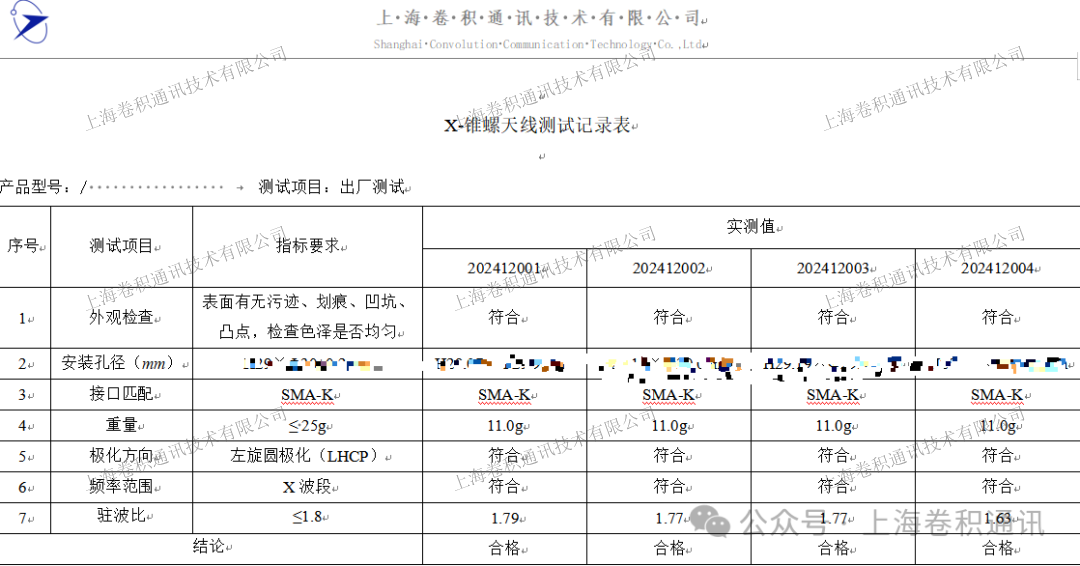Viewport: 1080px width, 566px height.
Task: Click 符合 in 频率范围 row under 202412002
Action: click(669, 487)
